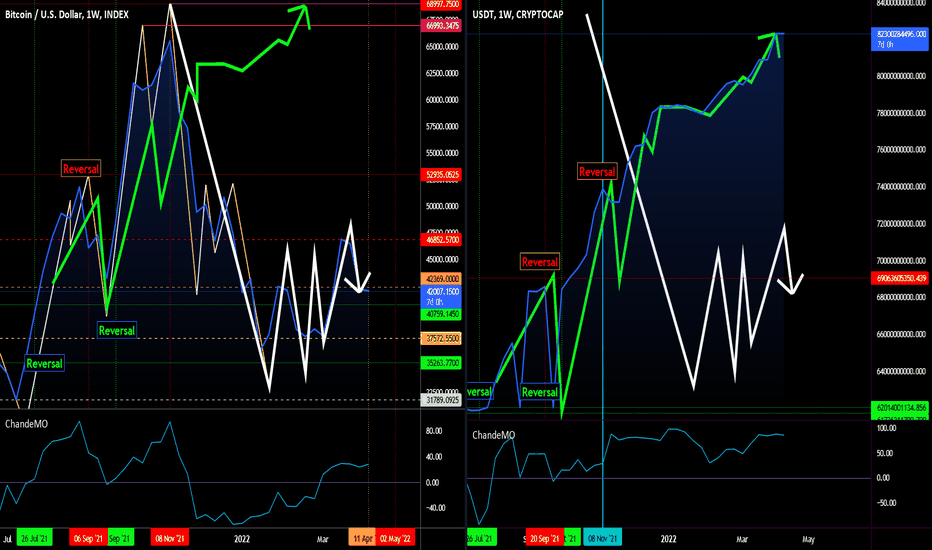The height and width of the screenshot is (550, 932).
Task: Click the 76000000000.000 USDT axis value
Action: (x=902, y=150)
